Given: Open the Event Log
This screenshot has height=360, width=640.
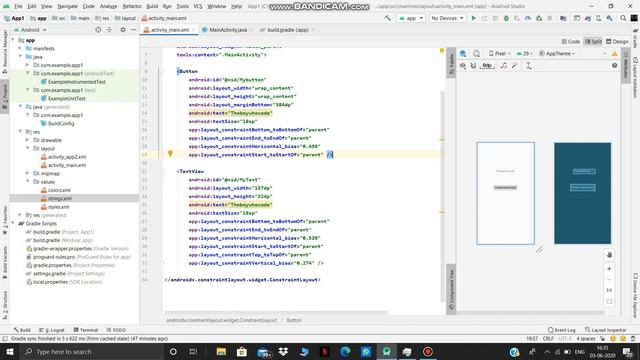Looking at the screenshot, I should [562, 330].
